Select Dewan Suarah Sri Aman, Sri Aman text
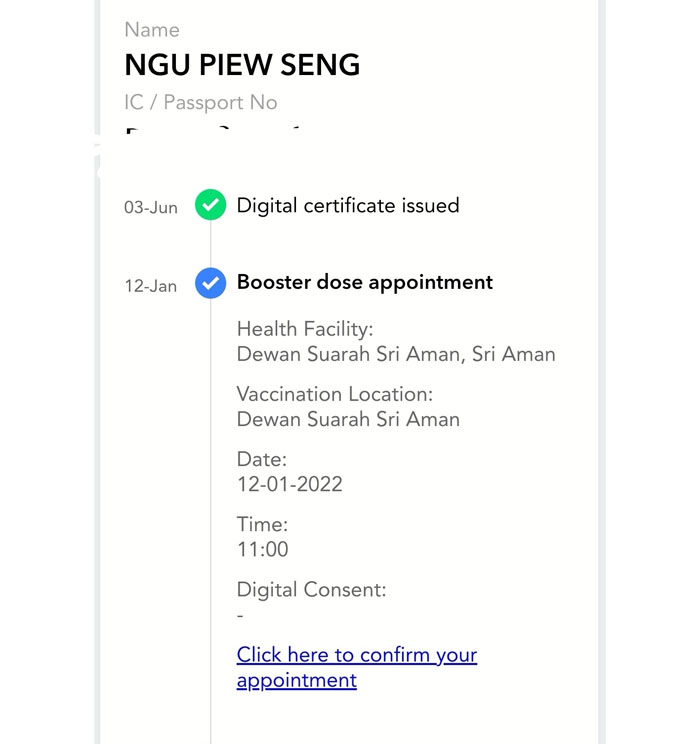This screenshot has height=744, width=700. [x=395, y=355]
